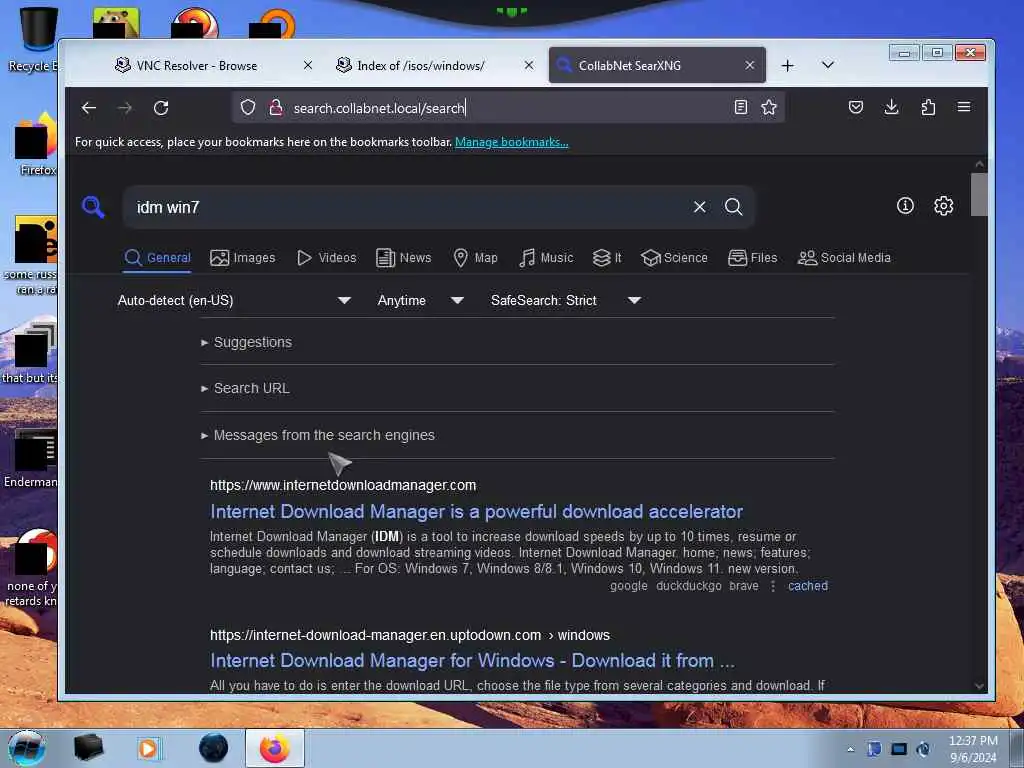Bookmark this page with the star icon
Screen dimensions: 1024x768
pos(769,107)
